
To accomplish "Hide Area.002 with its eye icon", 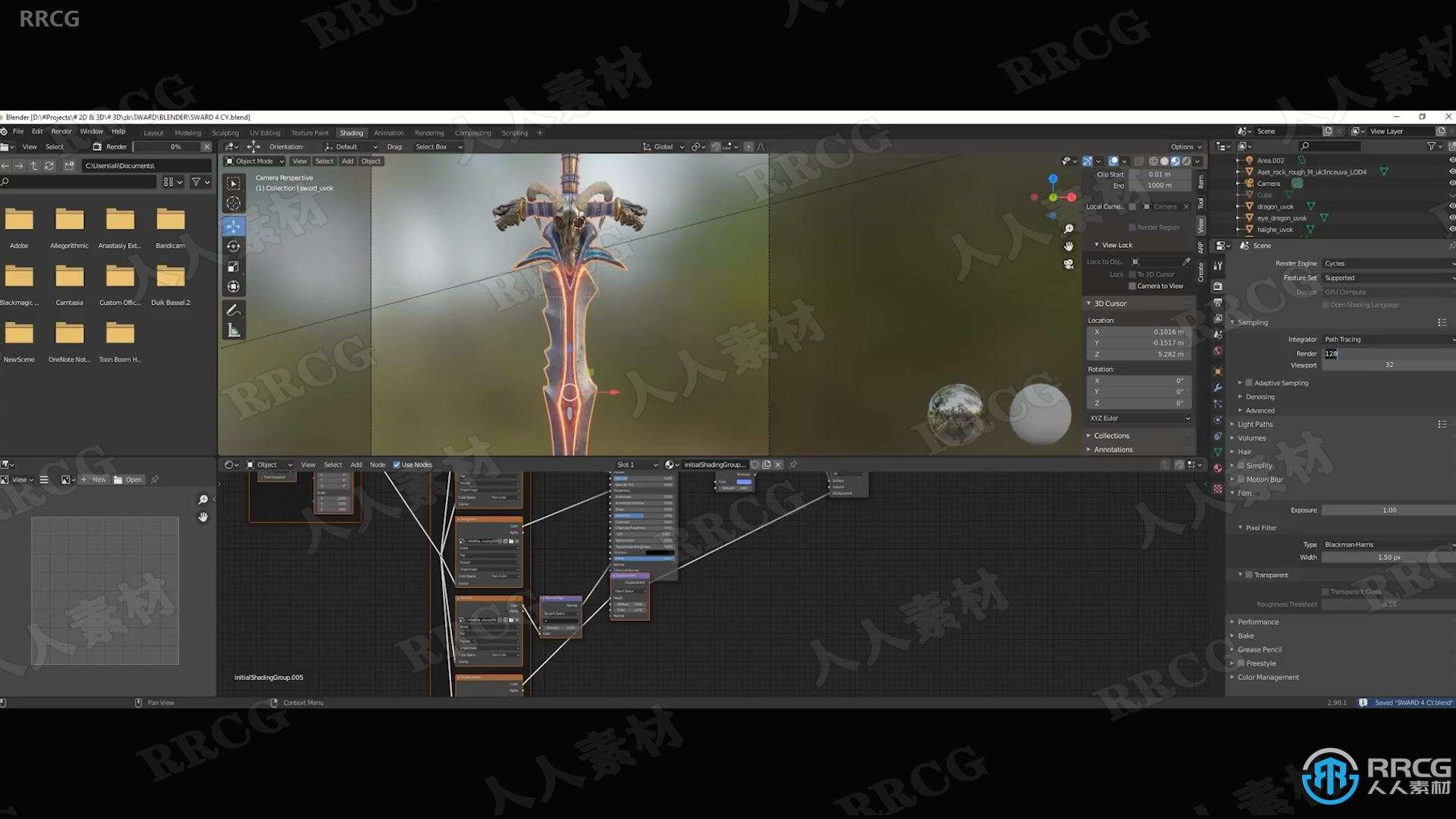I will (1451, 160).
